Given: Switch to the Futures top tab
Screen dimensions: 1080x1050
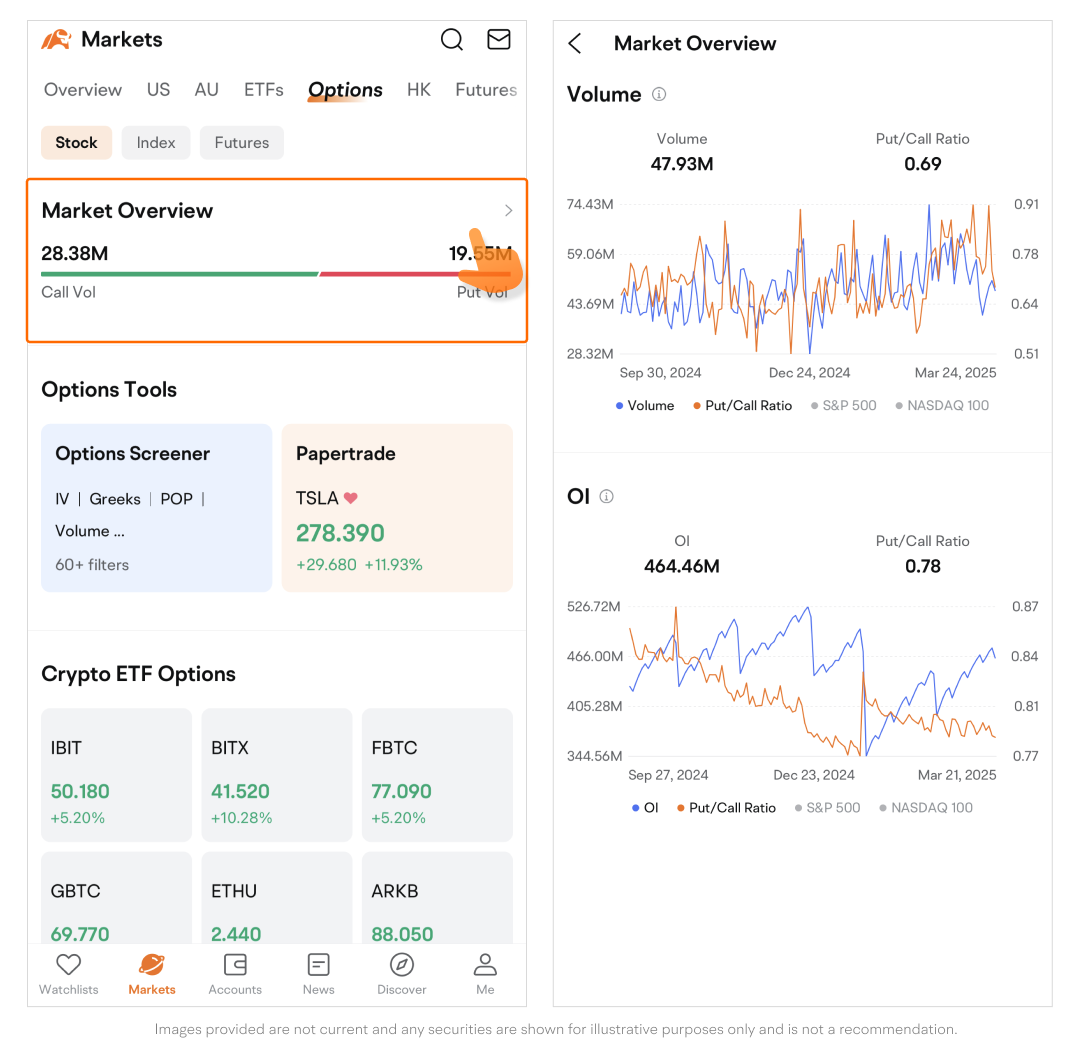Looking at the screenshot, I should point(485,89).
